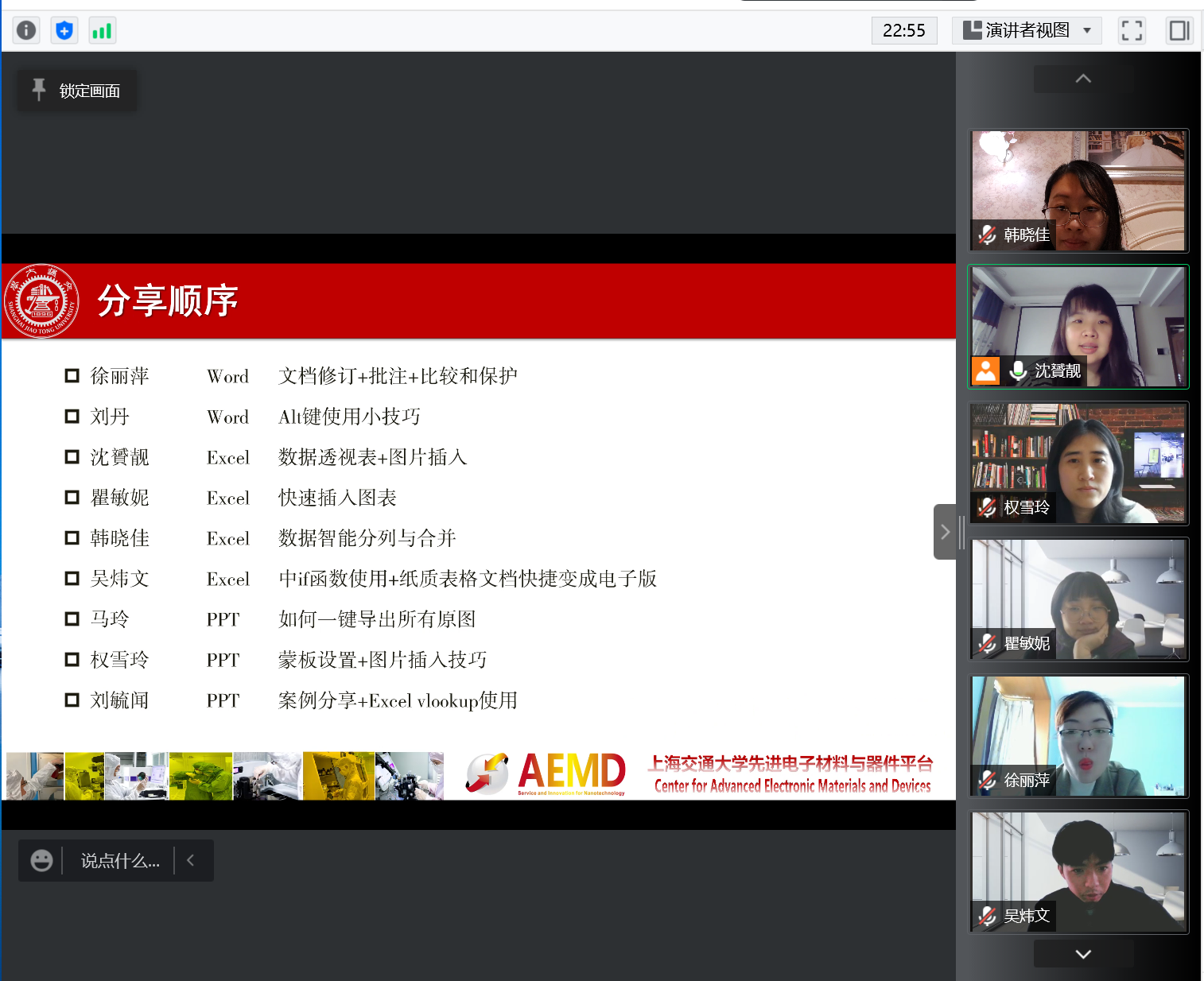The width and height of the screenshot is (1204, 981).
Task: Pin the screen with 锁定画面
Action: [77, 91]
